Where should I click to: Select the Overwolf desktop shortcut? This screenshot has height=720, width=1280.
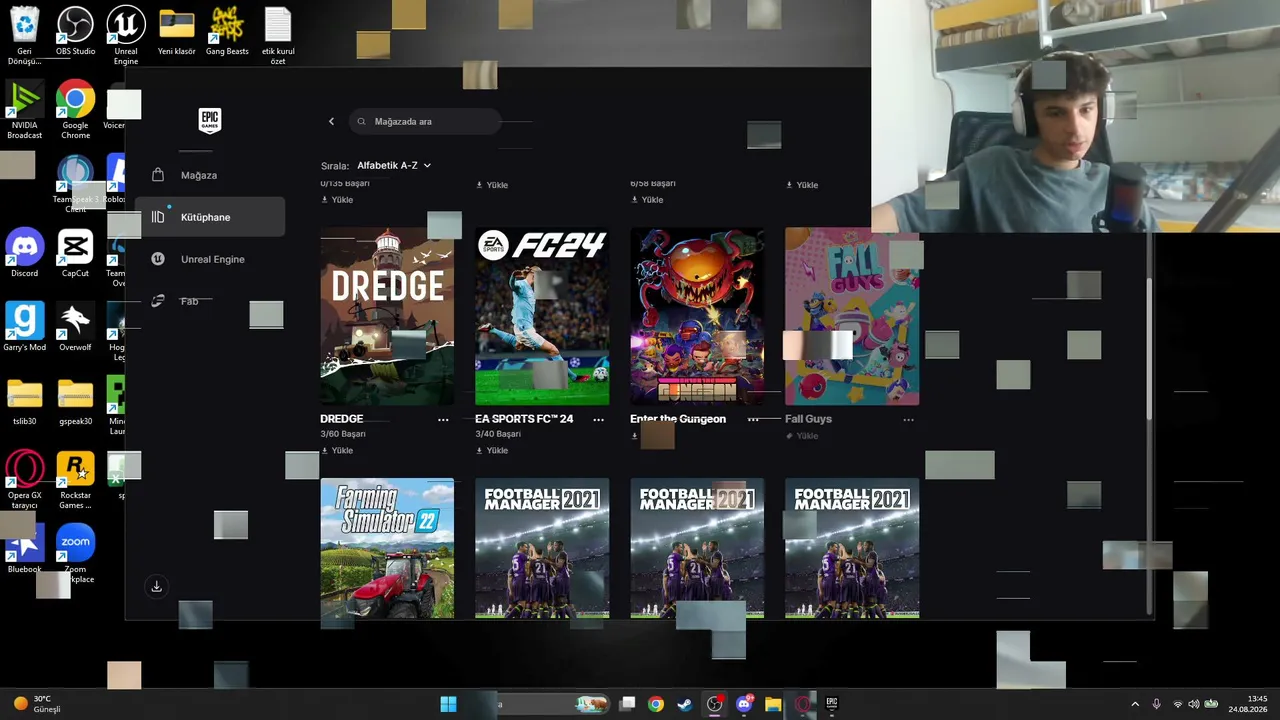tap(75, 327)
